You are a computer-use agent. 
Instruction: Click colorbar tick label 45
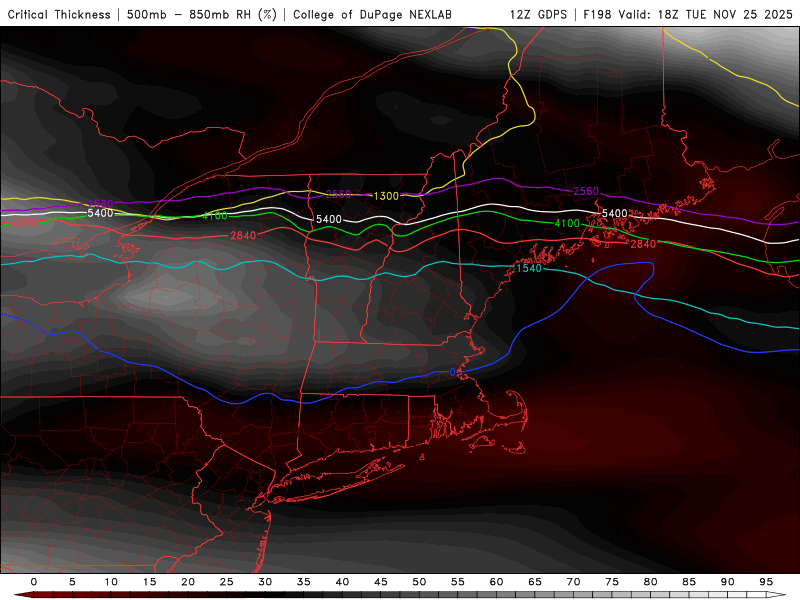(x=381, y=582)
